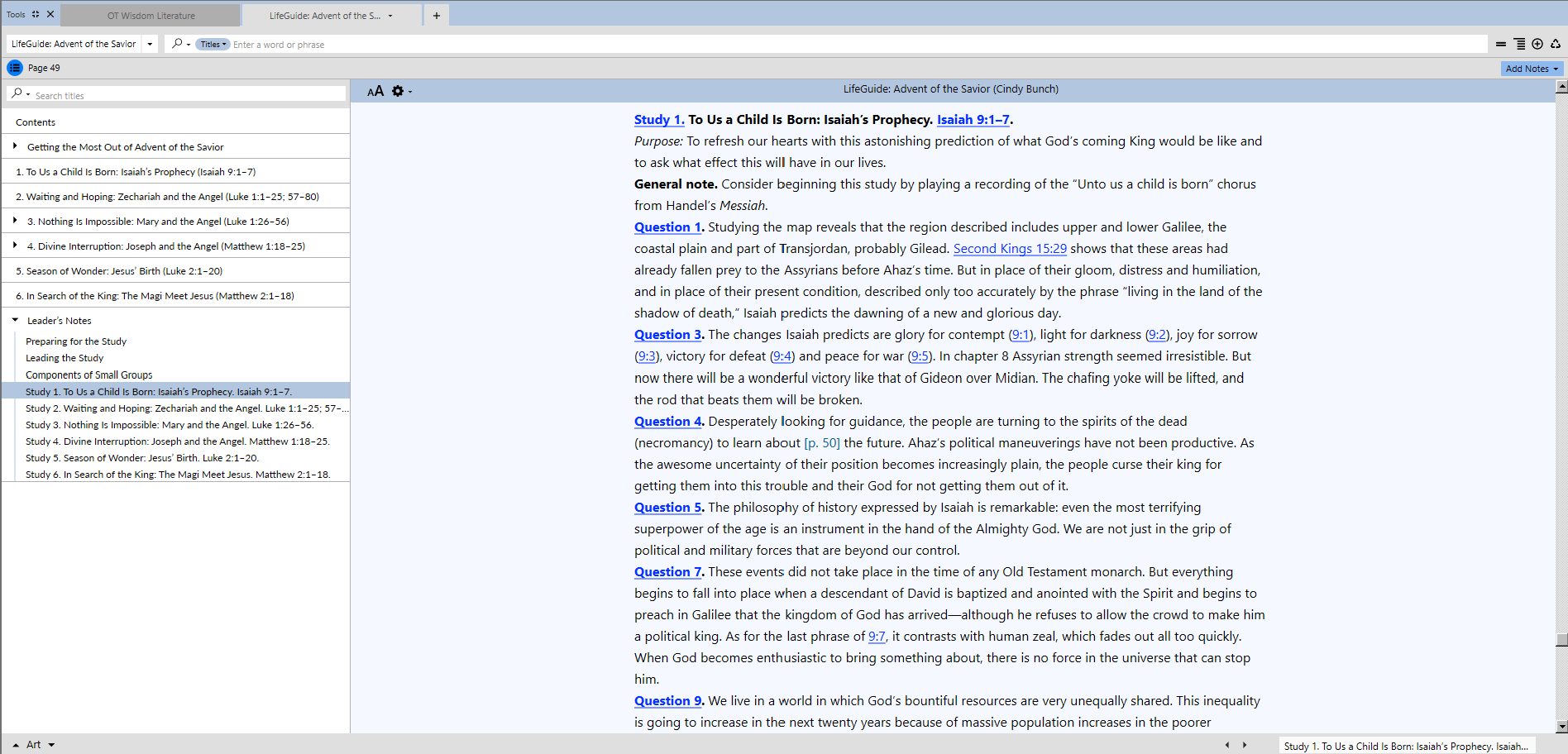
Task: Follow the Question 7 link
Action: 667,572
